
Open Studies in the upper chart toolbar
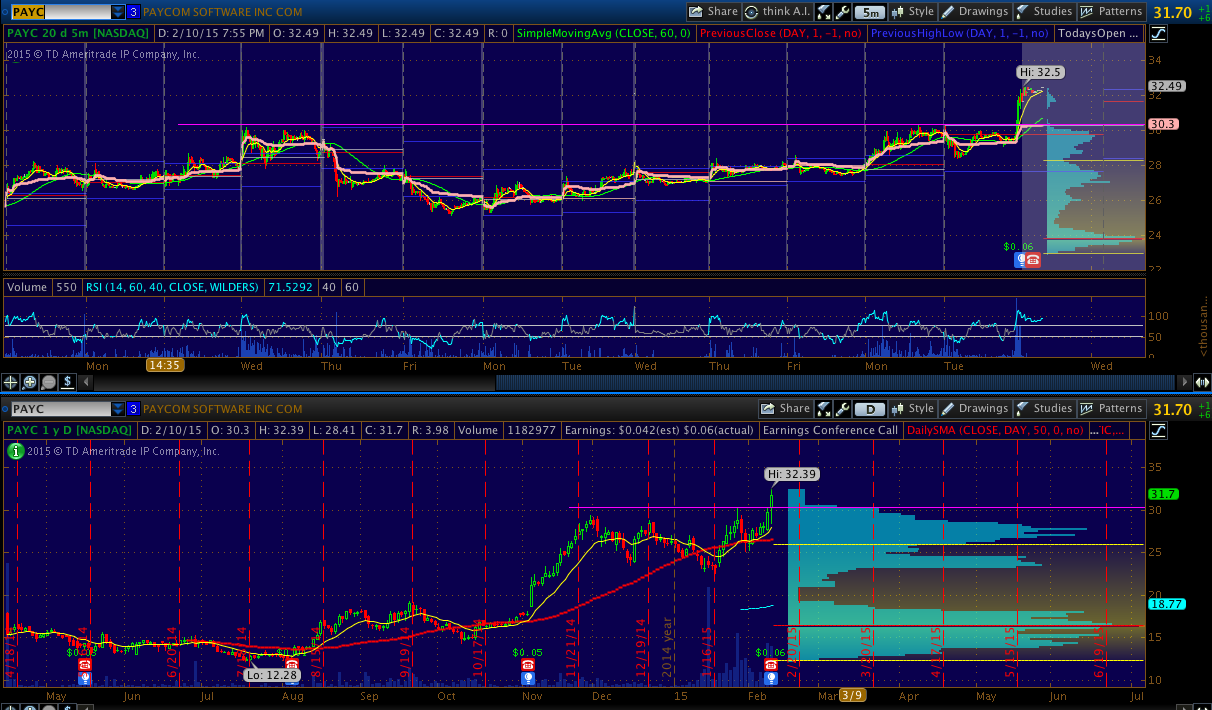click(1043, 12)
